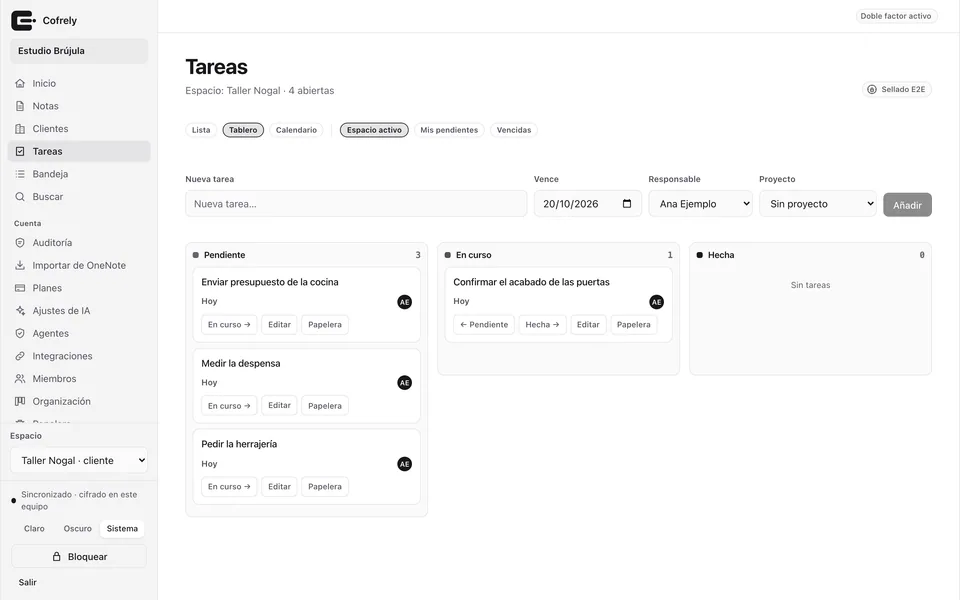Open the Proyecto dropdown Sin proyecto
960x600 pixels.
(818, 204)
